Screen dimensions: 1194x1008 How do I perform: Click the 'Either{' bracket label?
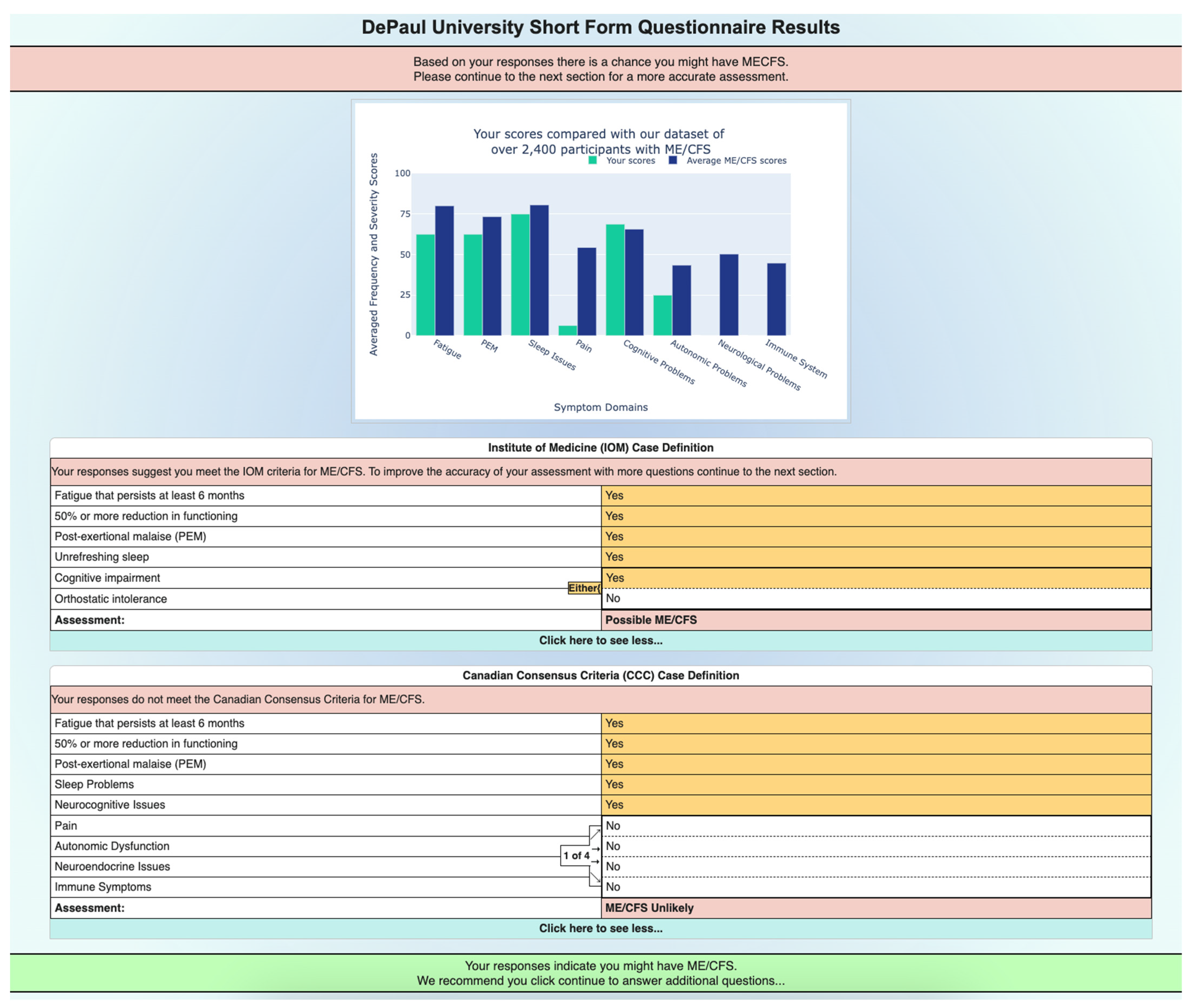(x=584, y=588)
